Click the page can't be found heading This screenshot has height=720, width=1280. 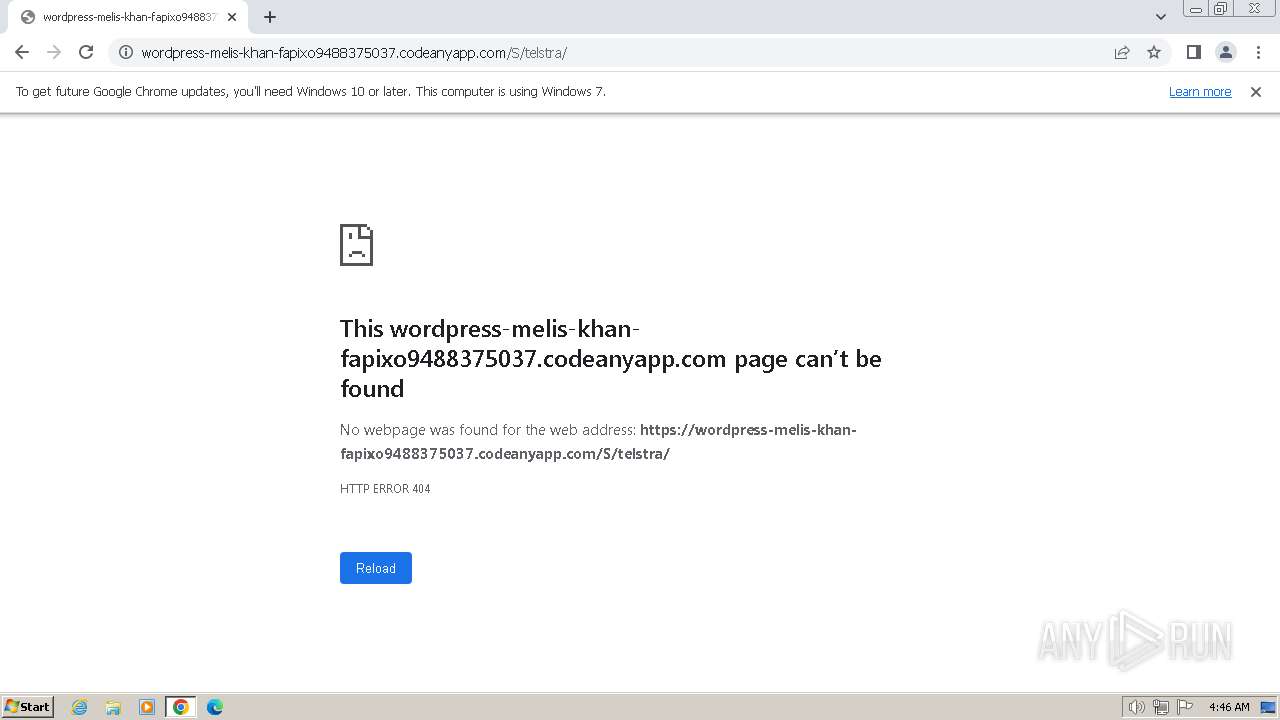(x=611, y=359)
